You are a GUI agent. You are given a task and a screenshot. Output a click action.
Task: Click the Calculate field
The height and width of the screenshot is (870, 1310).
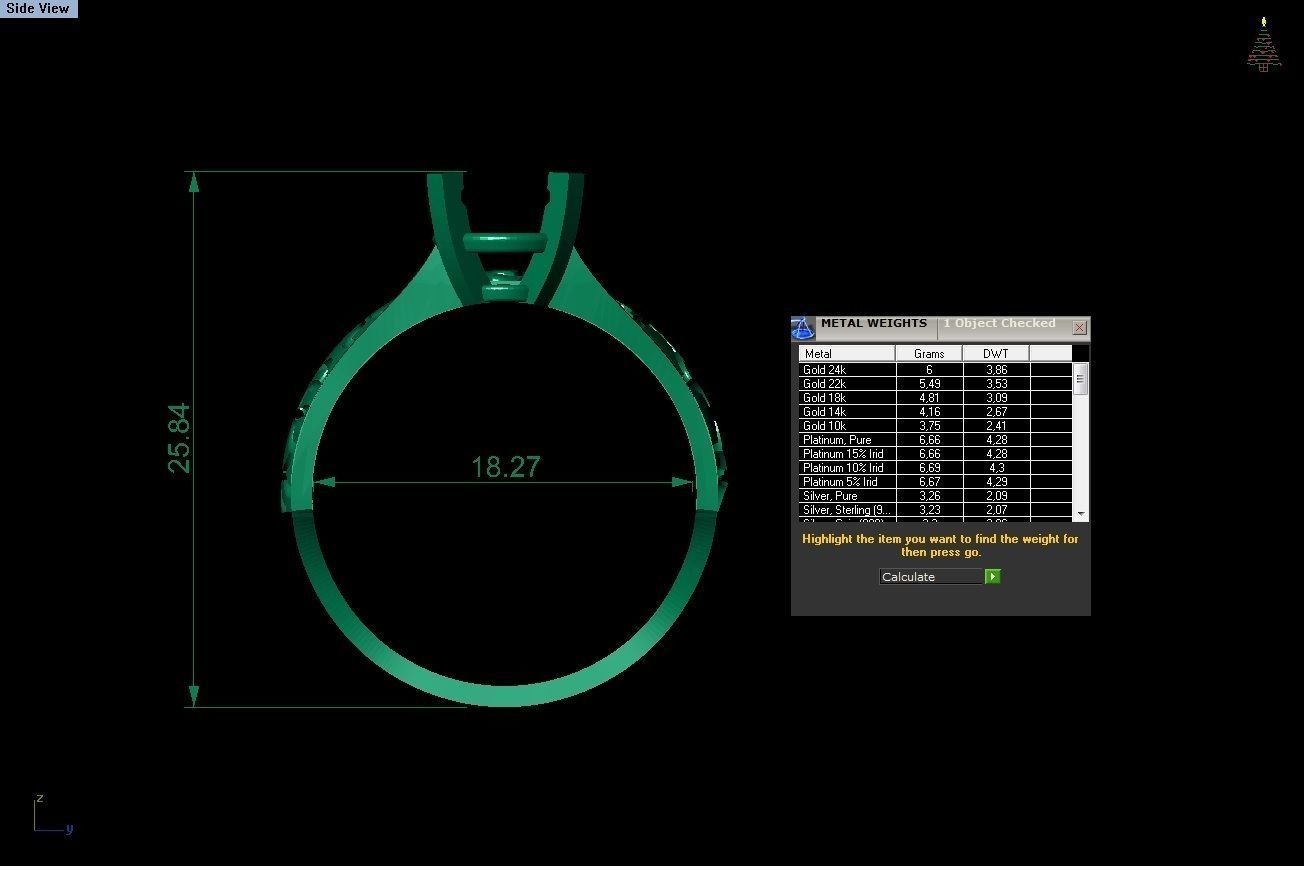(931, 577)
